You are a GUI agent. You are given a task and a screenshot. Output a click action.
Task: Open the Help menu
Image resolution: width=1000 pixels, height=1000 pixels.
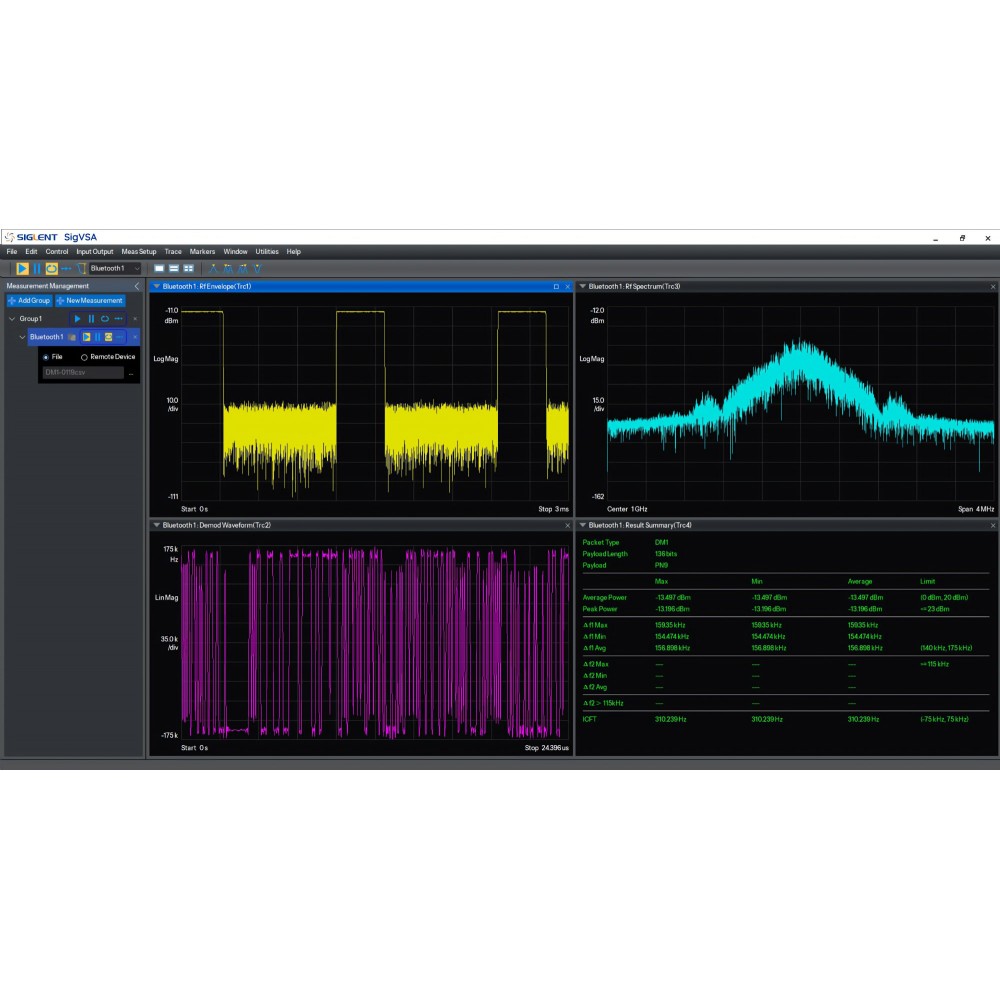293,252
